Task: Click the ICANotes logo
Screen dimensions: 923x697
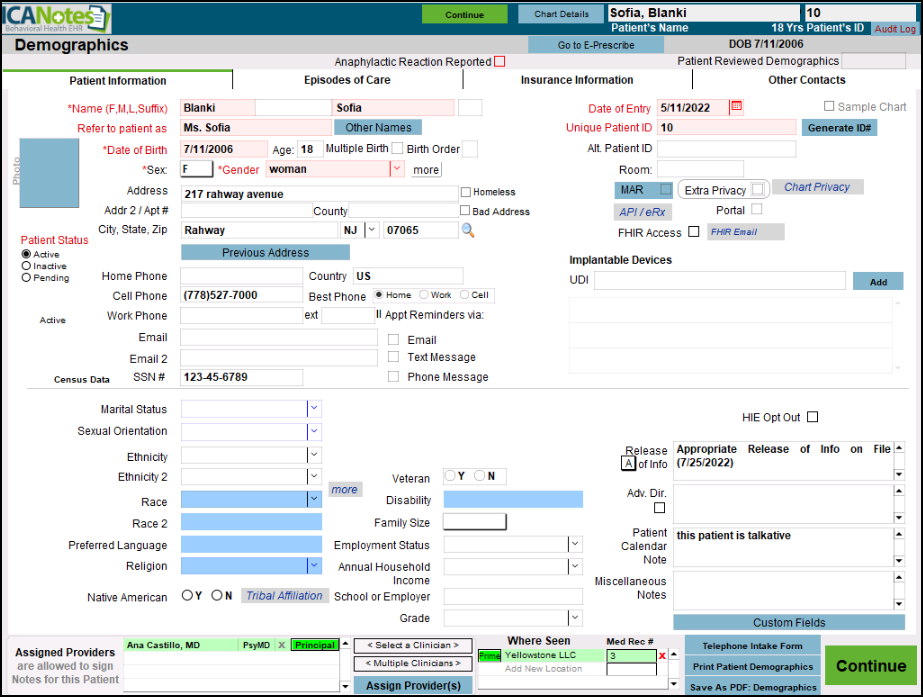Action: click(56, 17)
